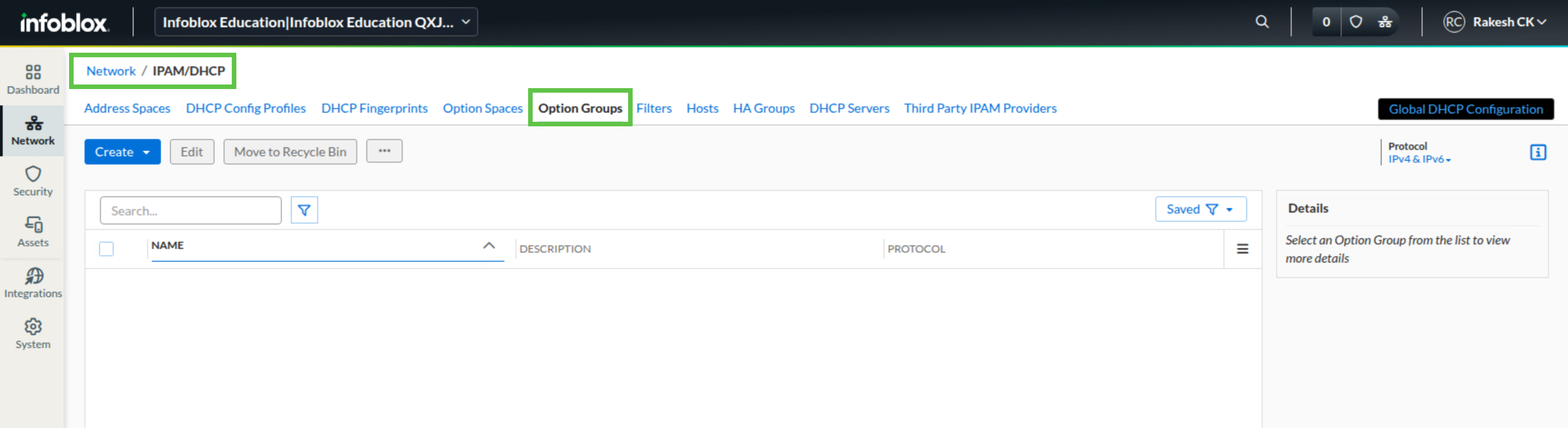
Task: Click the IPAM/DHCP breadcrumb text
Action: click(189, 70)
